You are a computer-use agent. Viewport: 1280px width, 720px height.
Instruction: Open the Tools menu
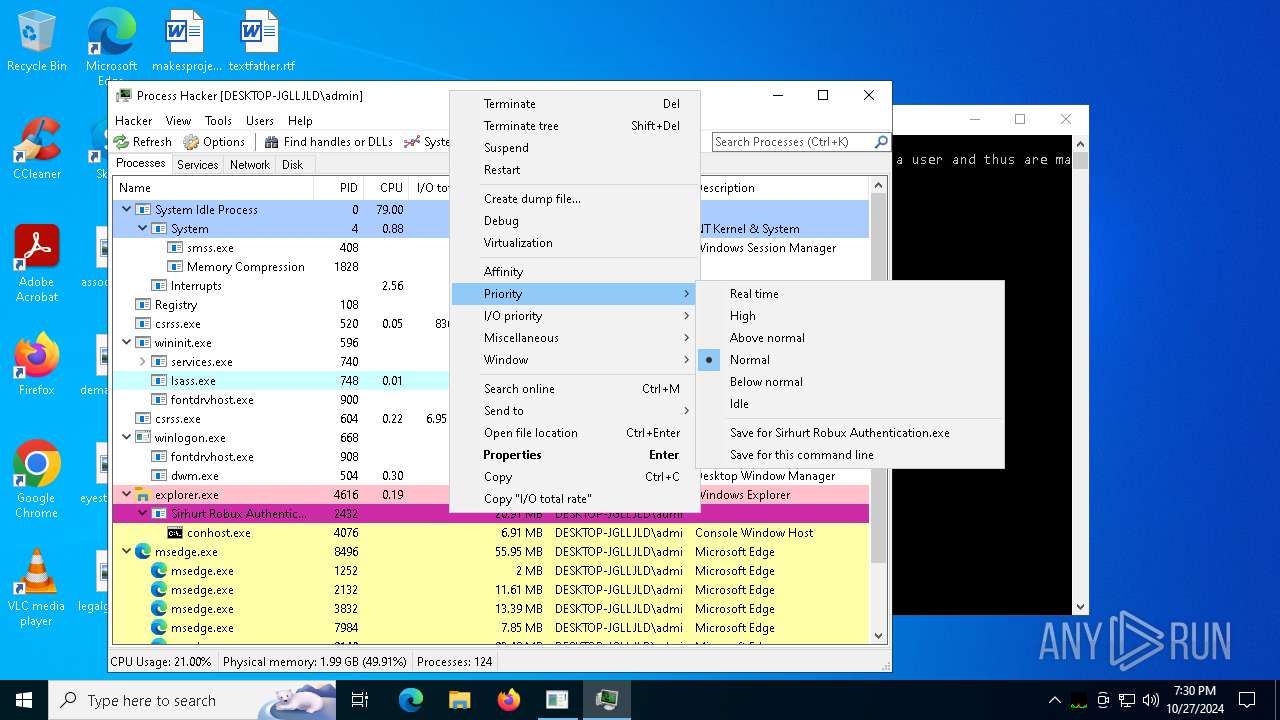(x=218, y=121)
